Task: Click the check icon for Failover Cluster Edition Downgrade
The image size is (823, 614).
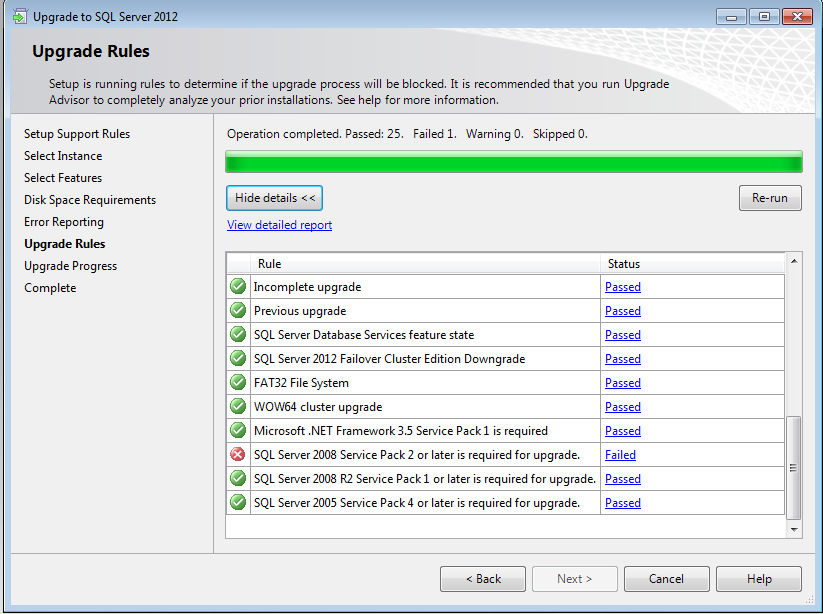Action: (x=238, y=358)
